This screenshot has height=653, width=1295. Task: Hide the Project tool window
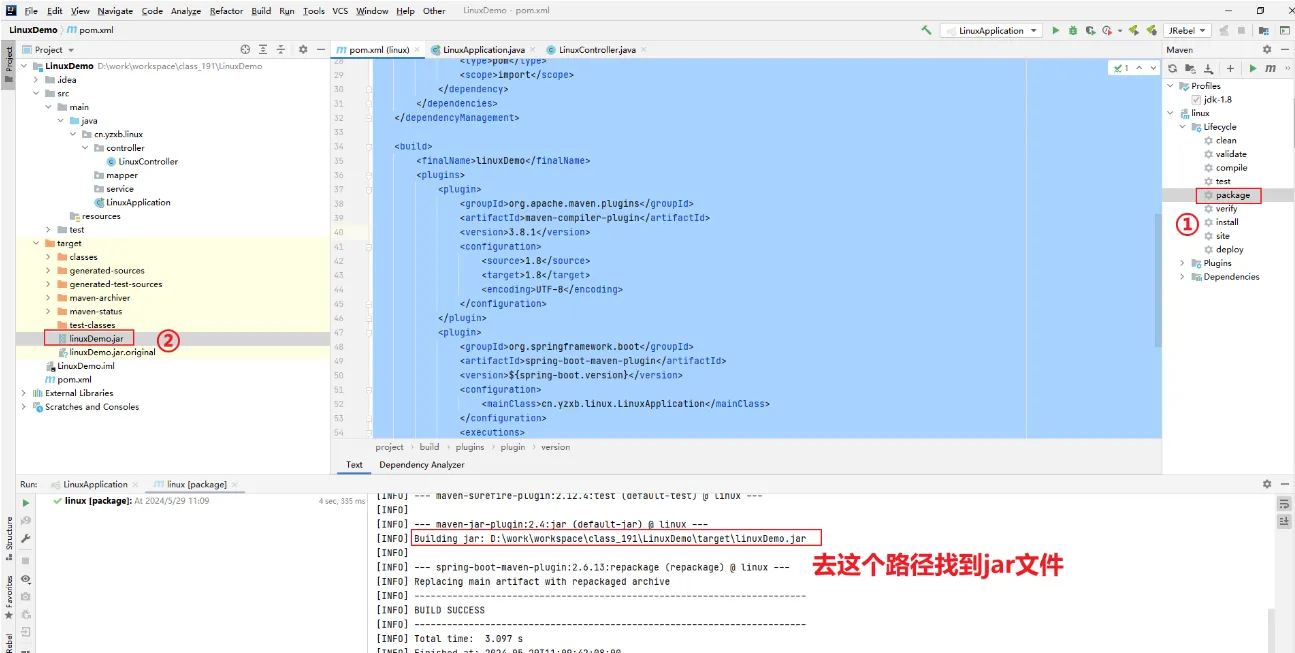(x=320, y=49)
